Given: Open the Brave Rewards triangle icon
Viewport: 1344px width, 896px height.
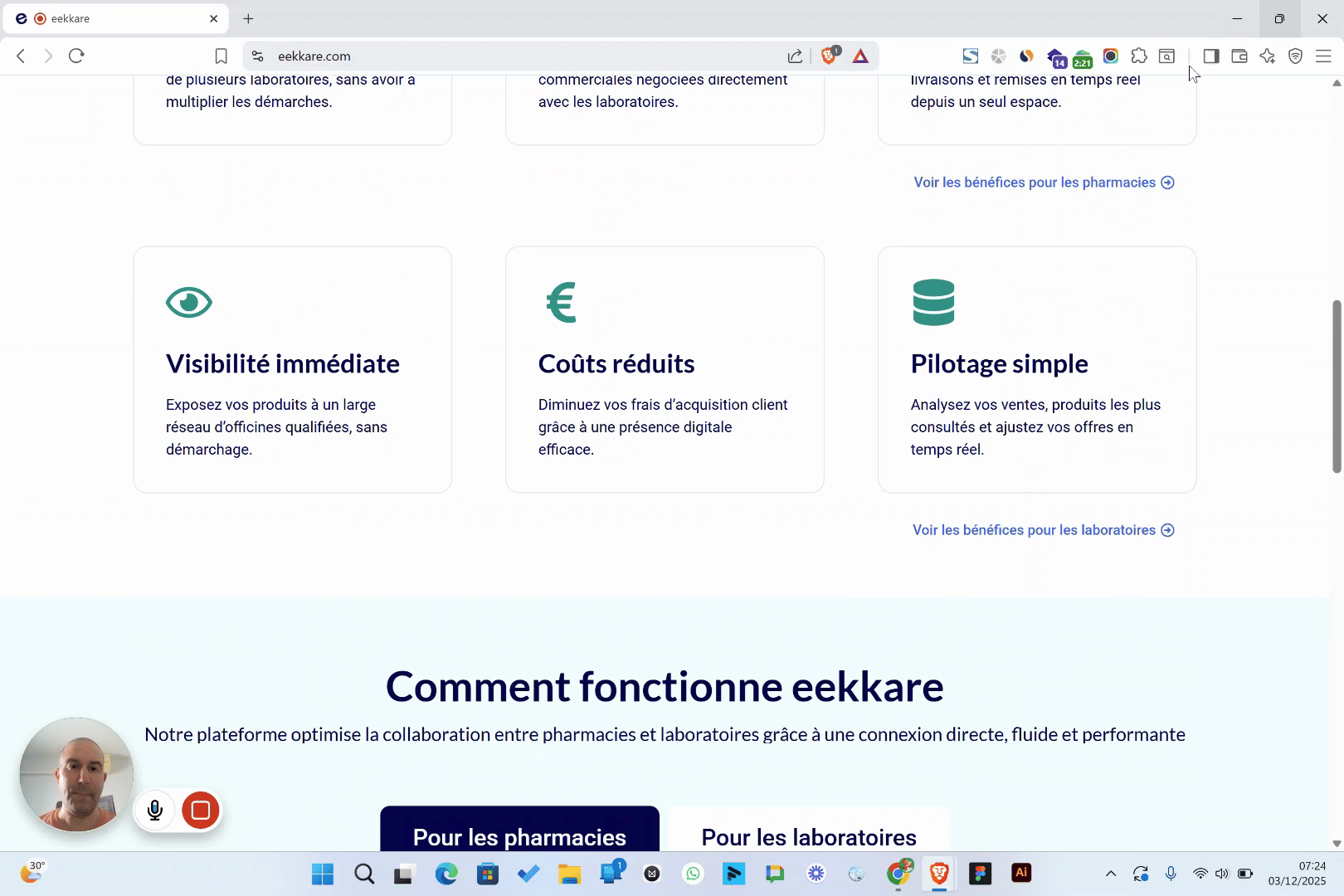Looking at the screenshot, I should pos(860,56).
